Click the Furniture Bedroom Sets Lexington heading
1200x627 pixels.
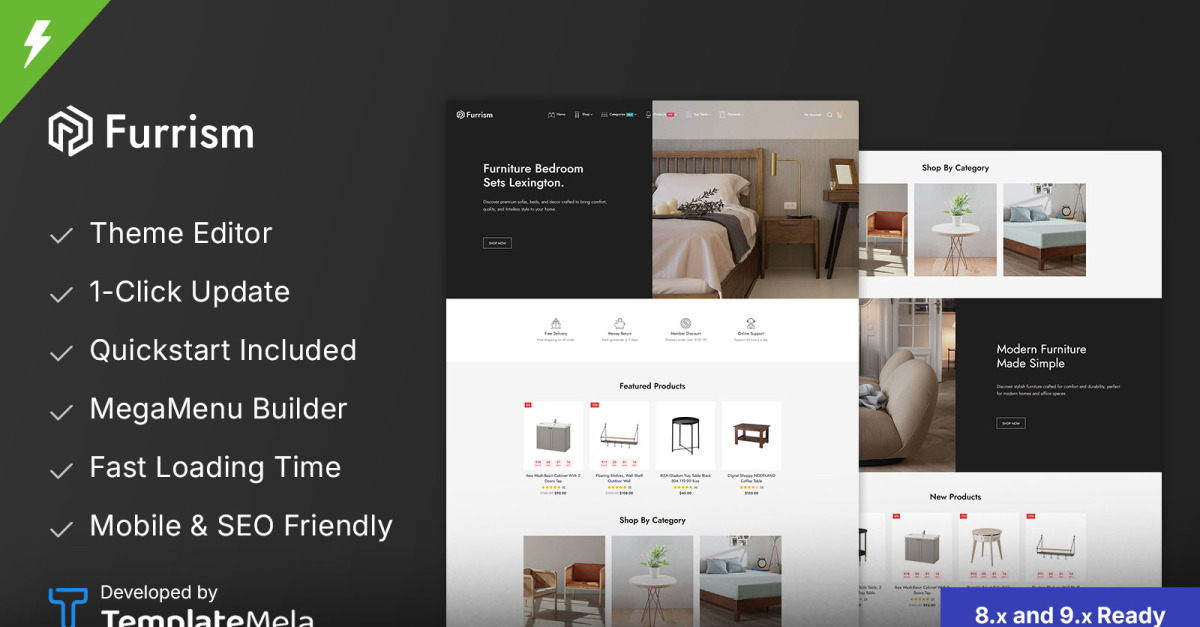(x=533, y=175)
